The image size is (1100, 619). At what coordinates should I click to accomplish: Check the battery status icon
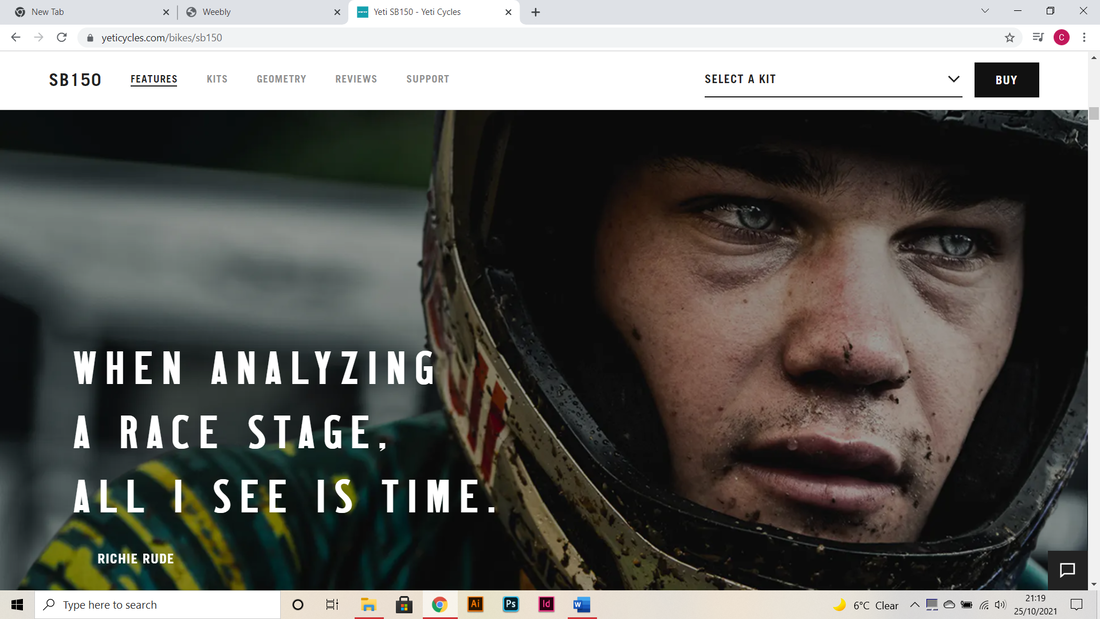(x=967, y=604)
